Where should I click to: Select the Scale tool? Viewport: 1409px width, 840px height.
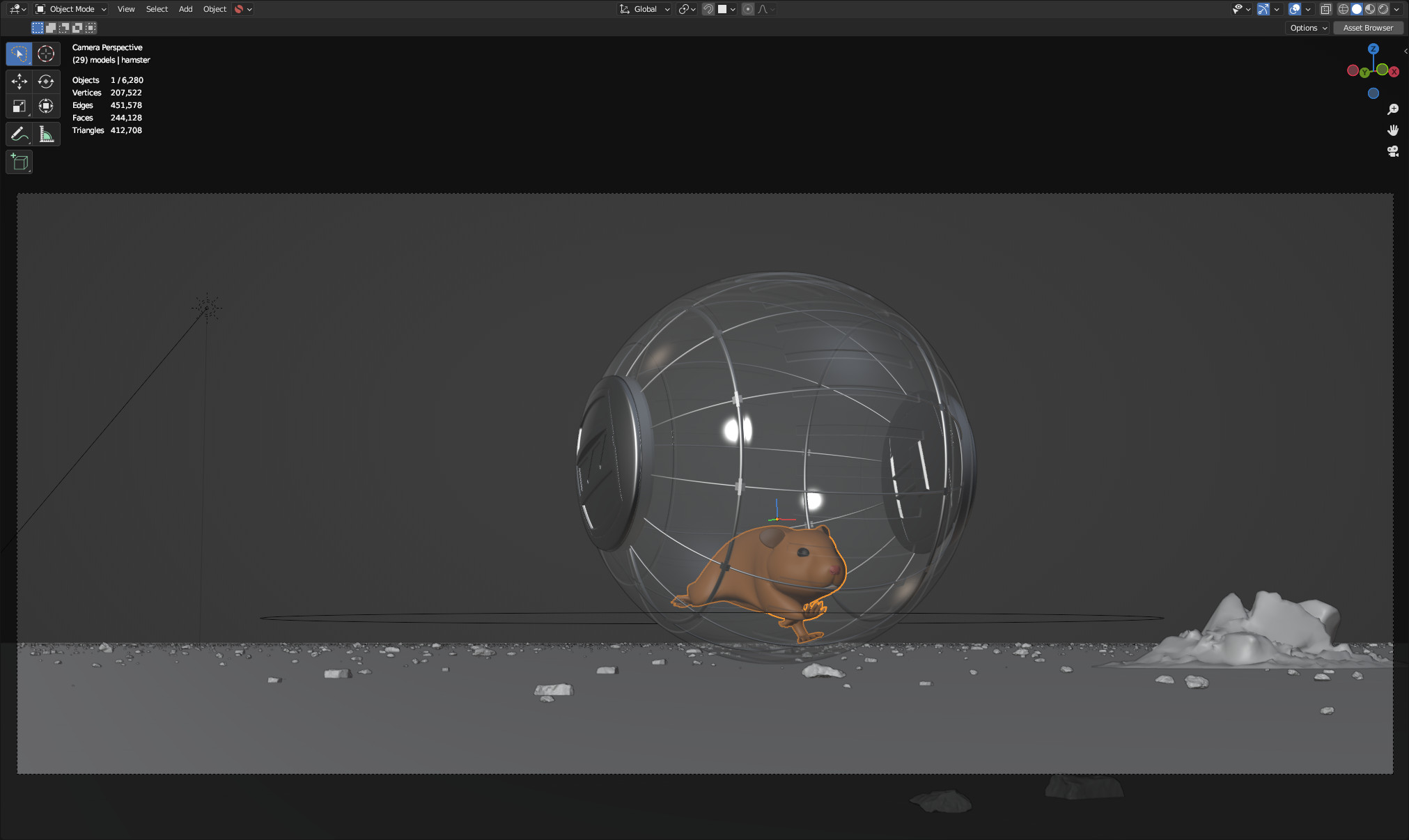click(19, 106)
